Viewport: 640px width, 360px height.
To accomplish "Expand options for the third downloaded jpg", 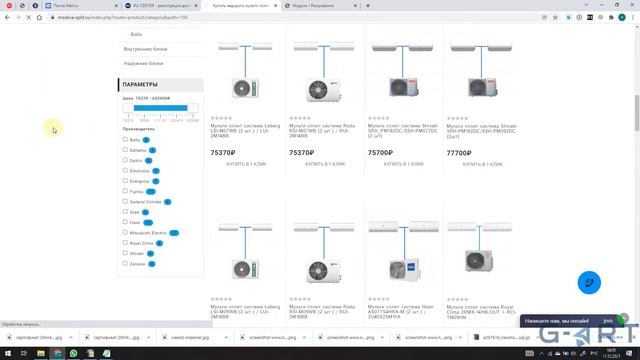I will pos(226,338).
